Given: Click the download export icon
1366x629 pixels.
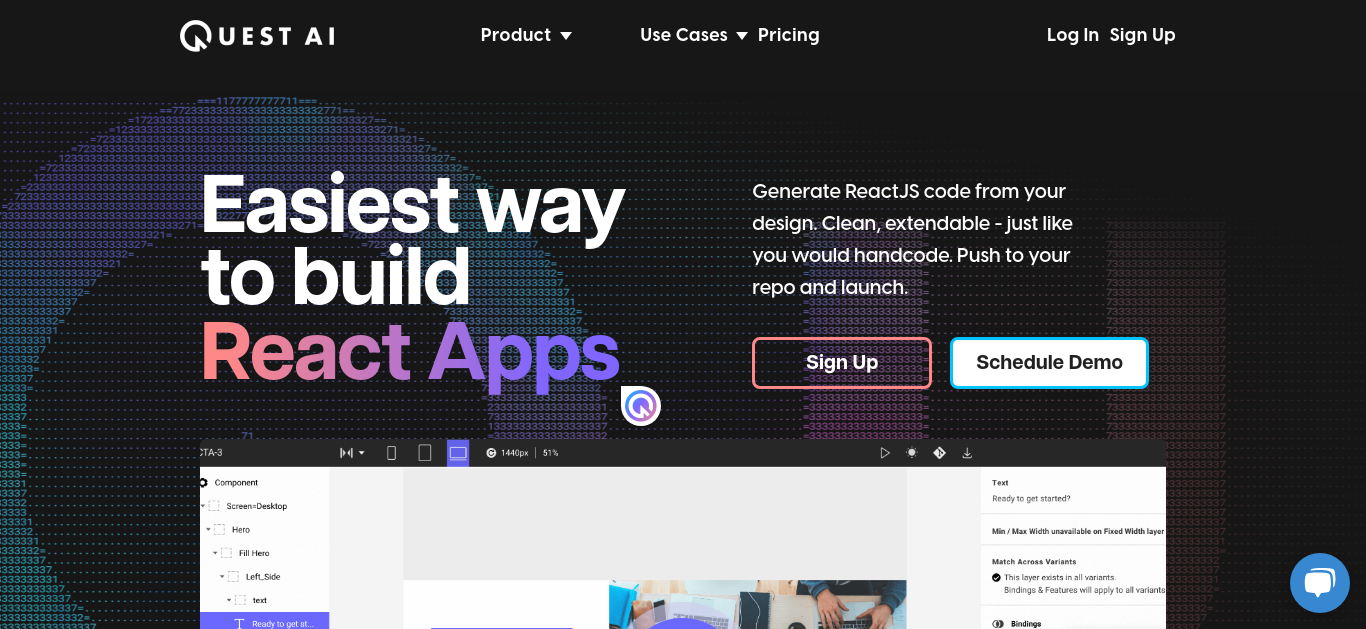Looking at the screenshot, I should tap(967, 453).
